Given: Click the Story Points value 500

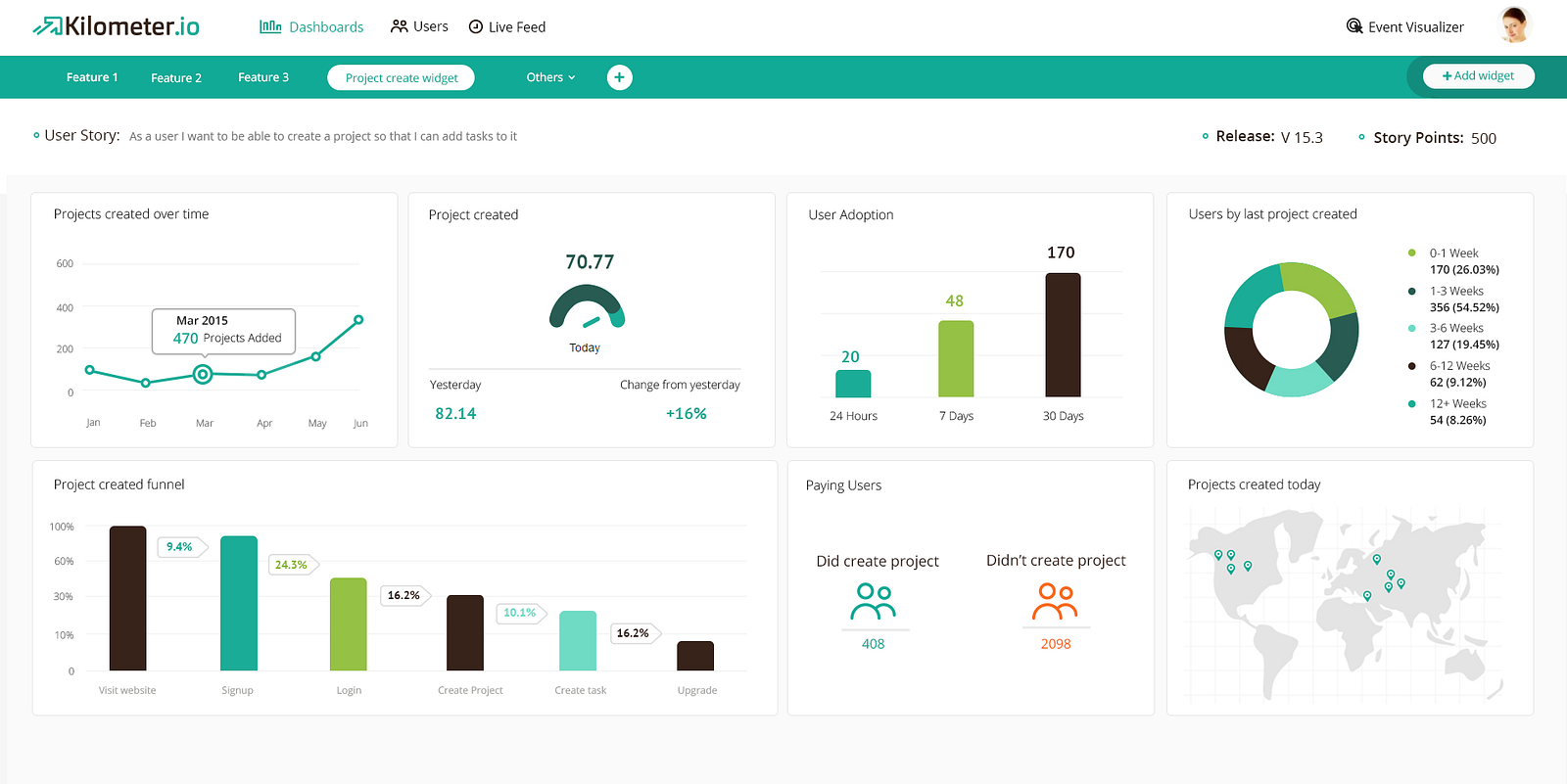Looking at the screenshot, I should click(x=1484, y=138).
